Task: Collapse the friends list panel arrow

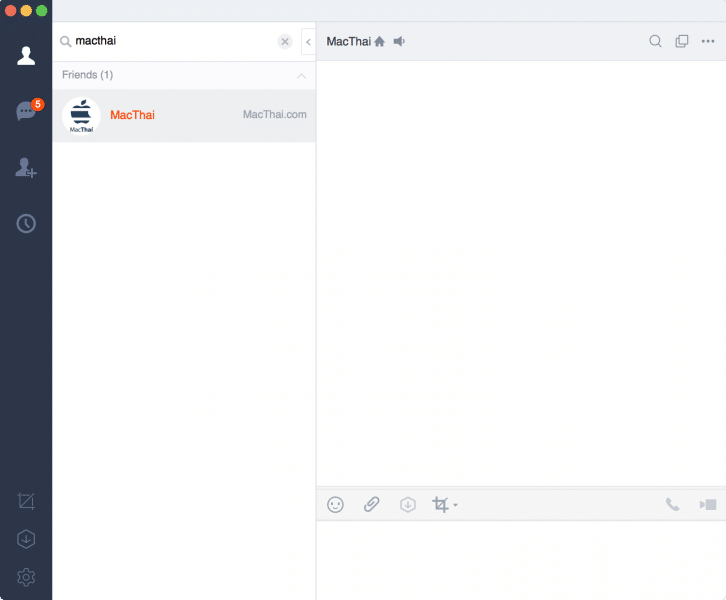Action: click(x=308, y=42)
